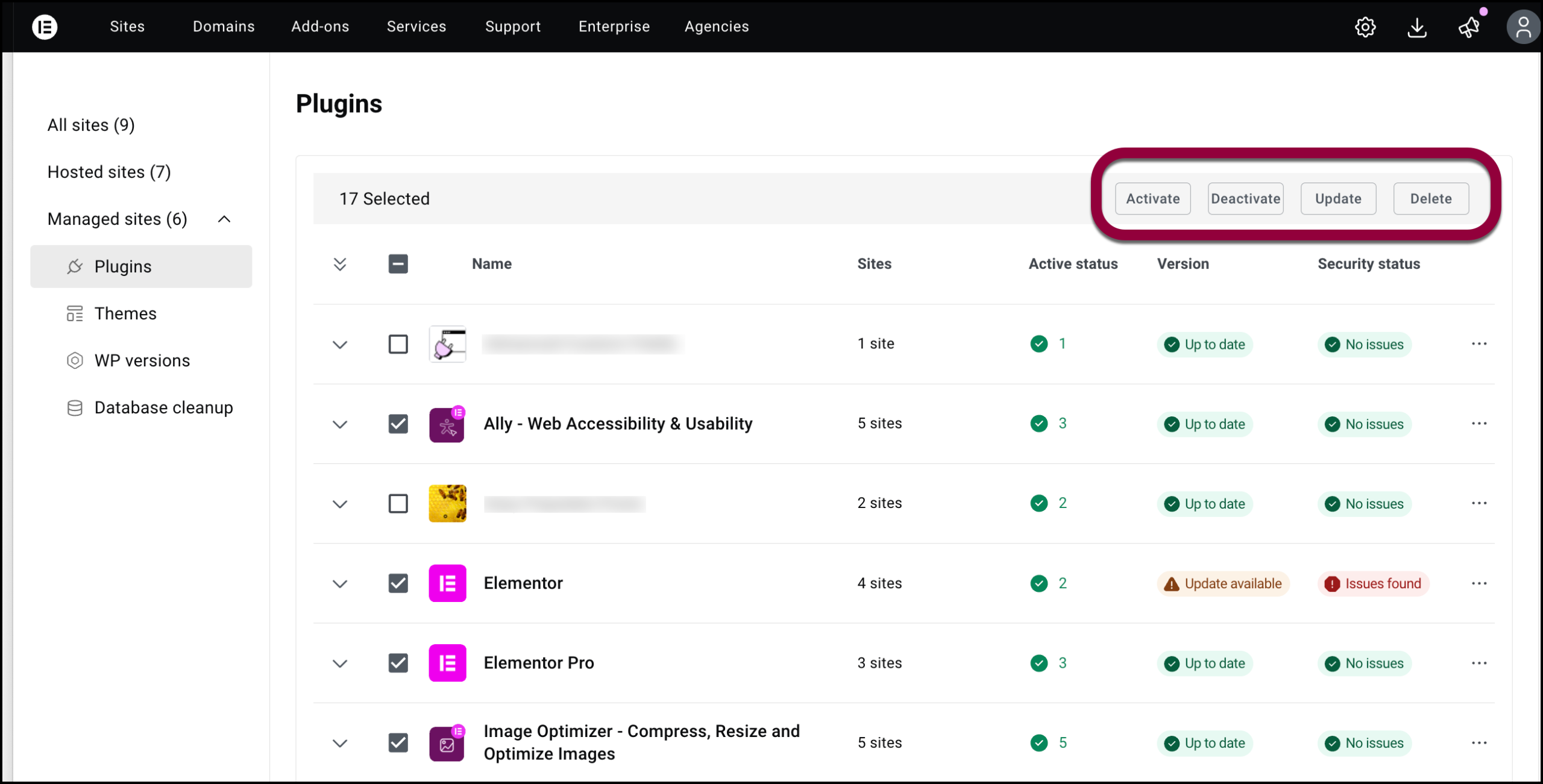
Task: Open the settings gear icon
Action: pos(1366,27)
